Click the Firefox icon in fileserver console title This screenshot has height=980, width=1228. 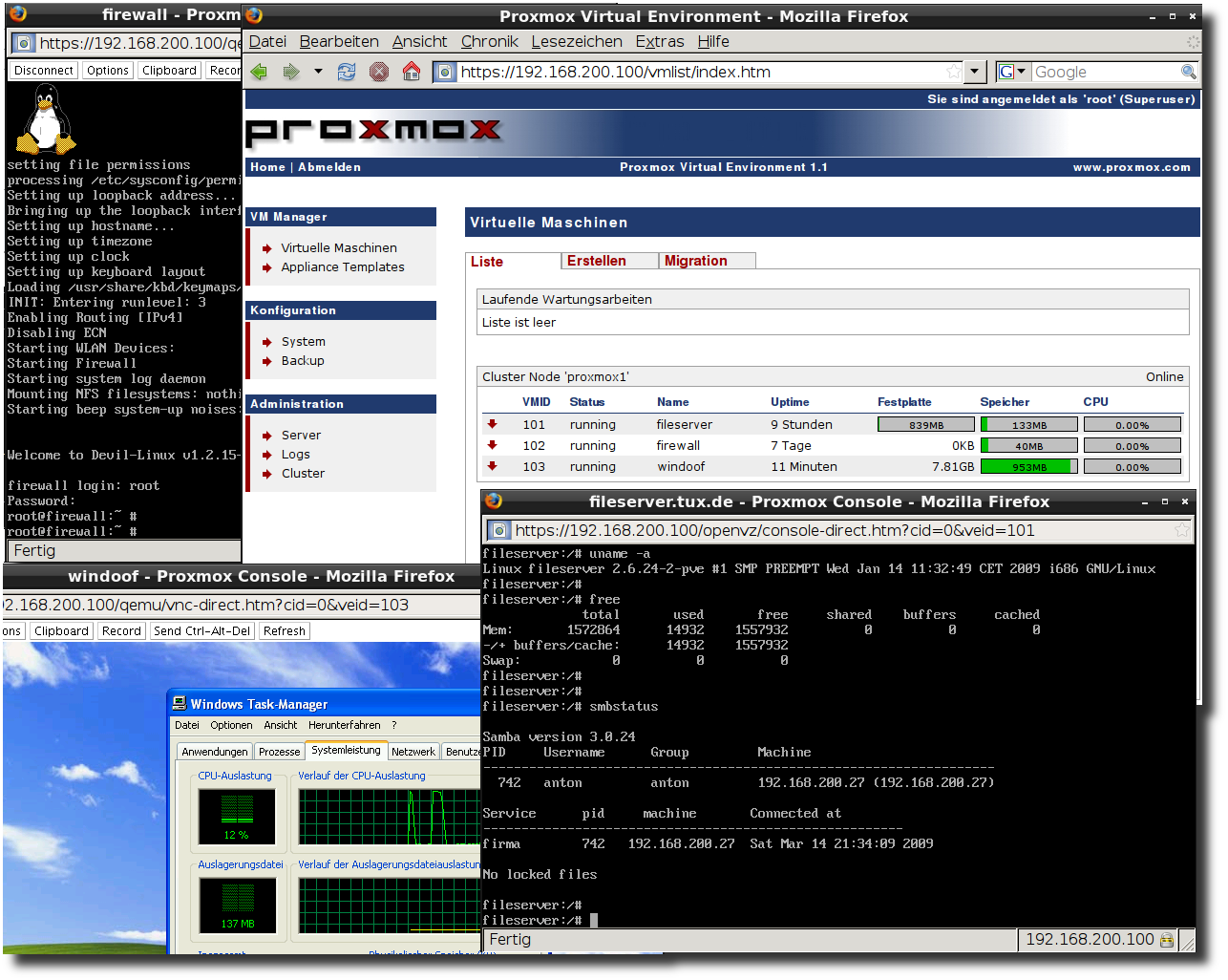[494, 501]
